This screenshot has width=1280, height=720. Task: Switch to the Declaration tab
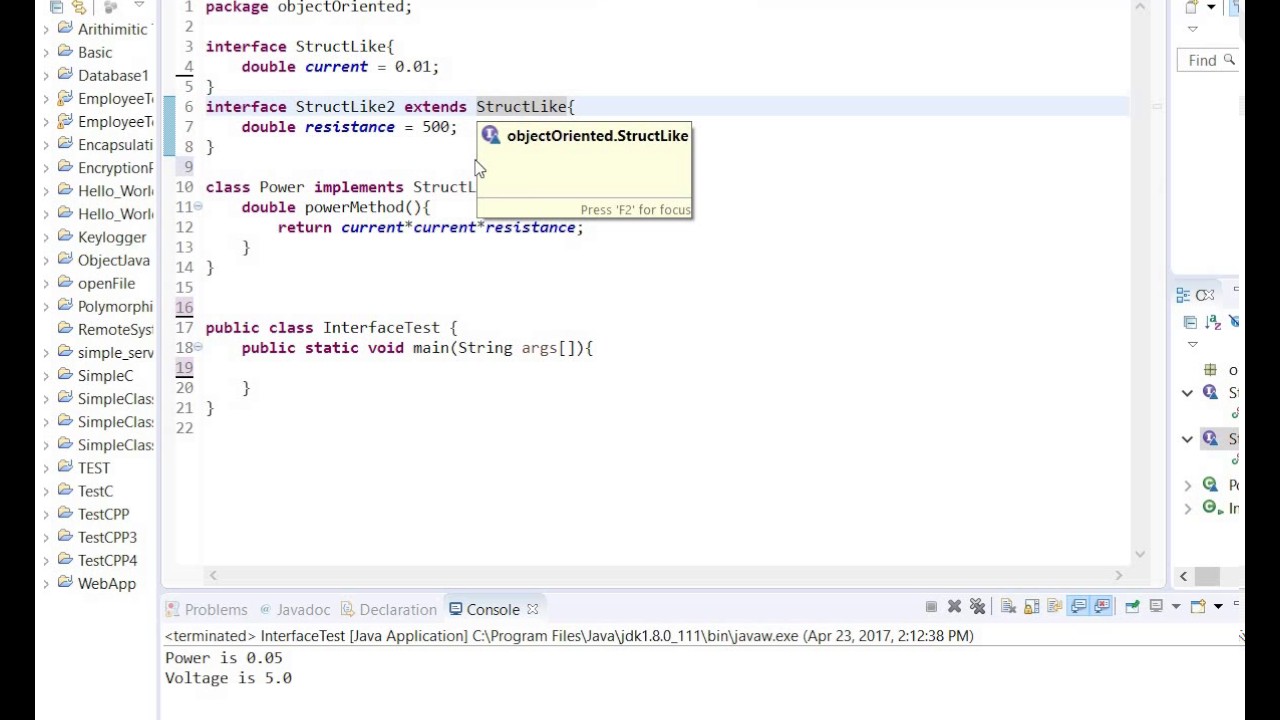coord(388,609)
